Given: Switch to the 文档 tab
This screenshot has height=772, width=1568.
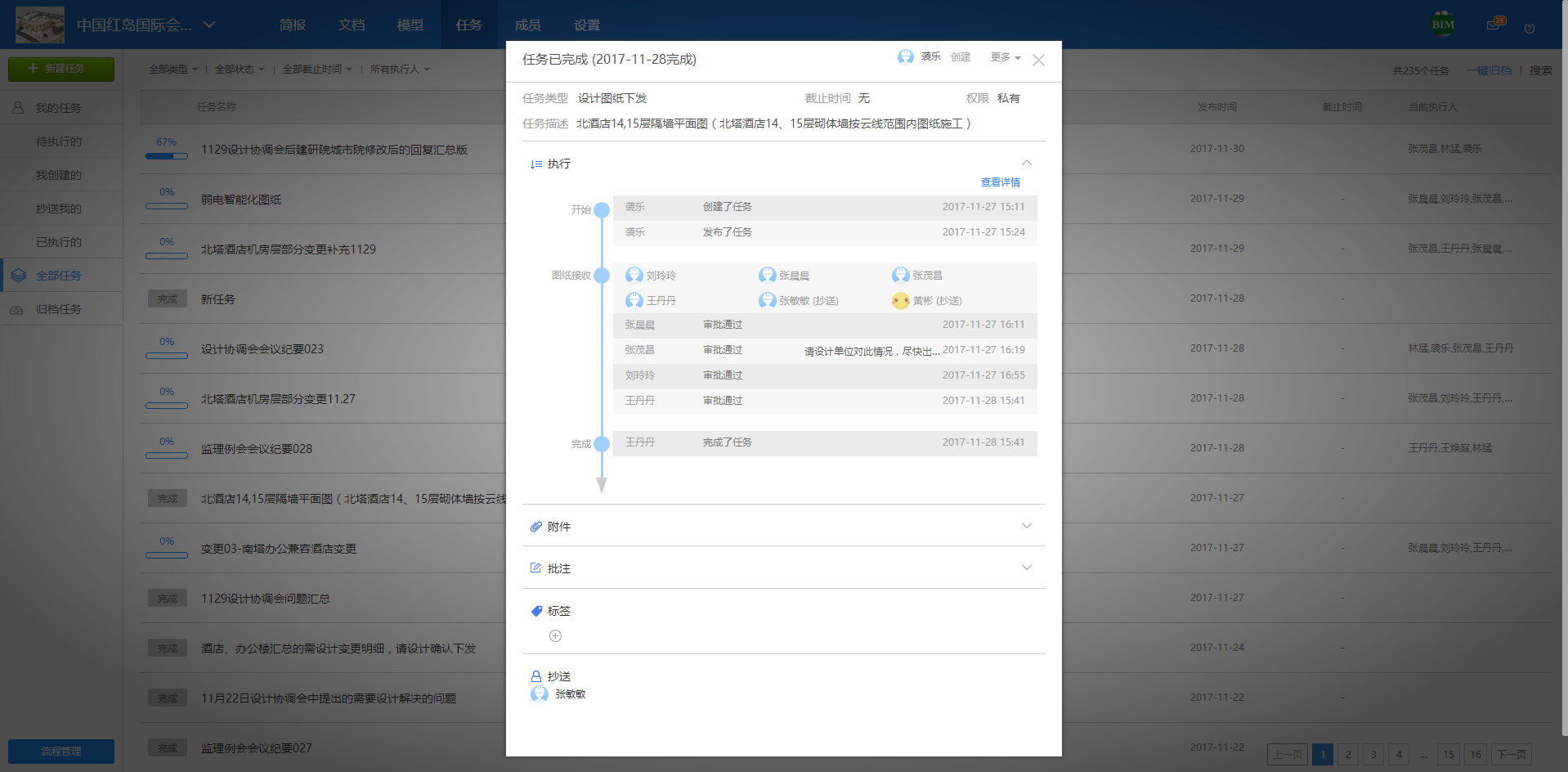Looking at the screenshot, I should 351,25.
